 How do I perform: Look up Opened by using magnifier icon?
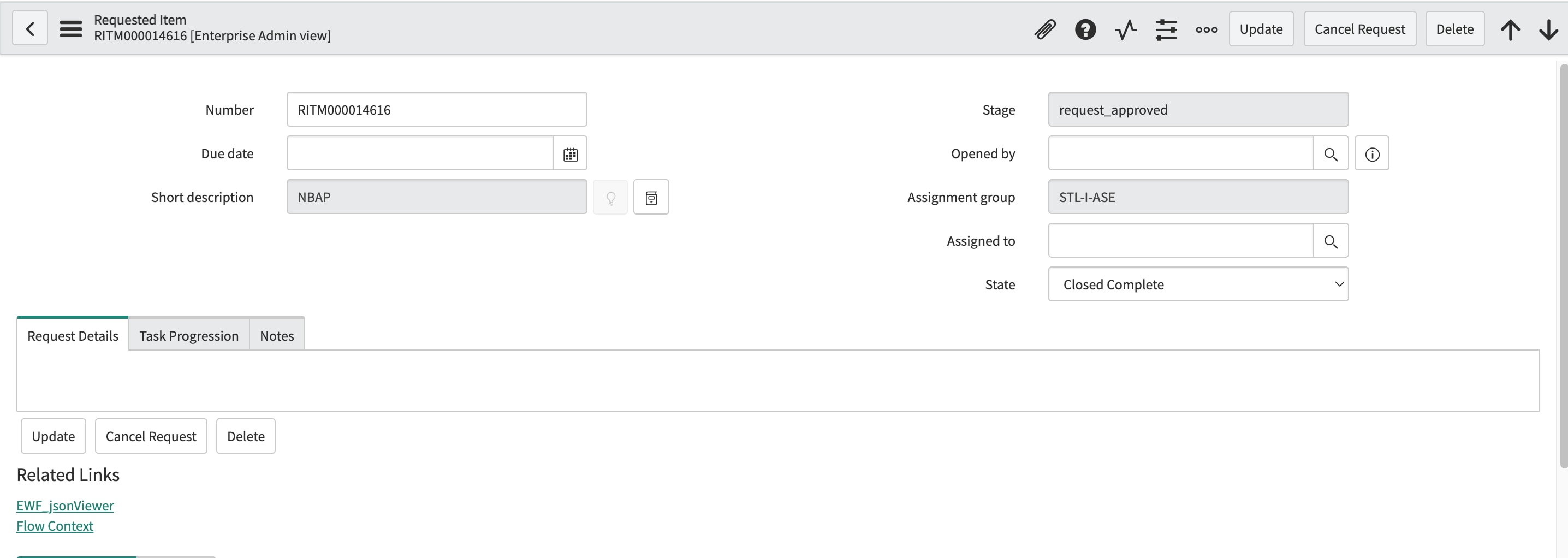1331,153
